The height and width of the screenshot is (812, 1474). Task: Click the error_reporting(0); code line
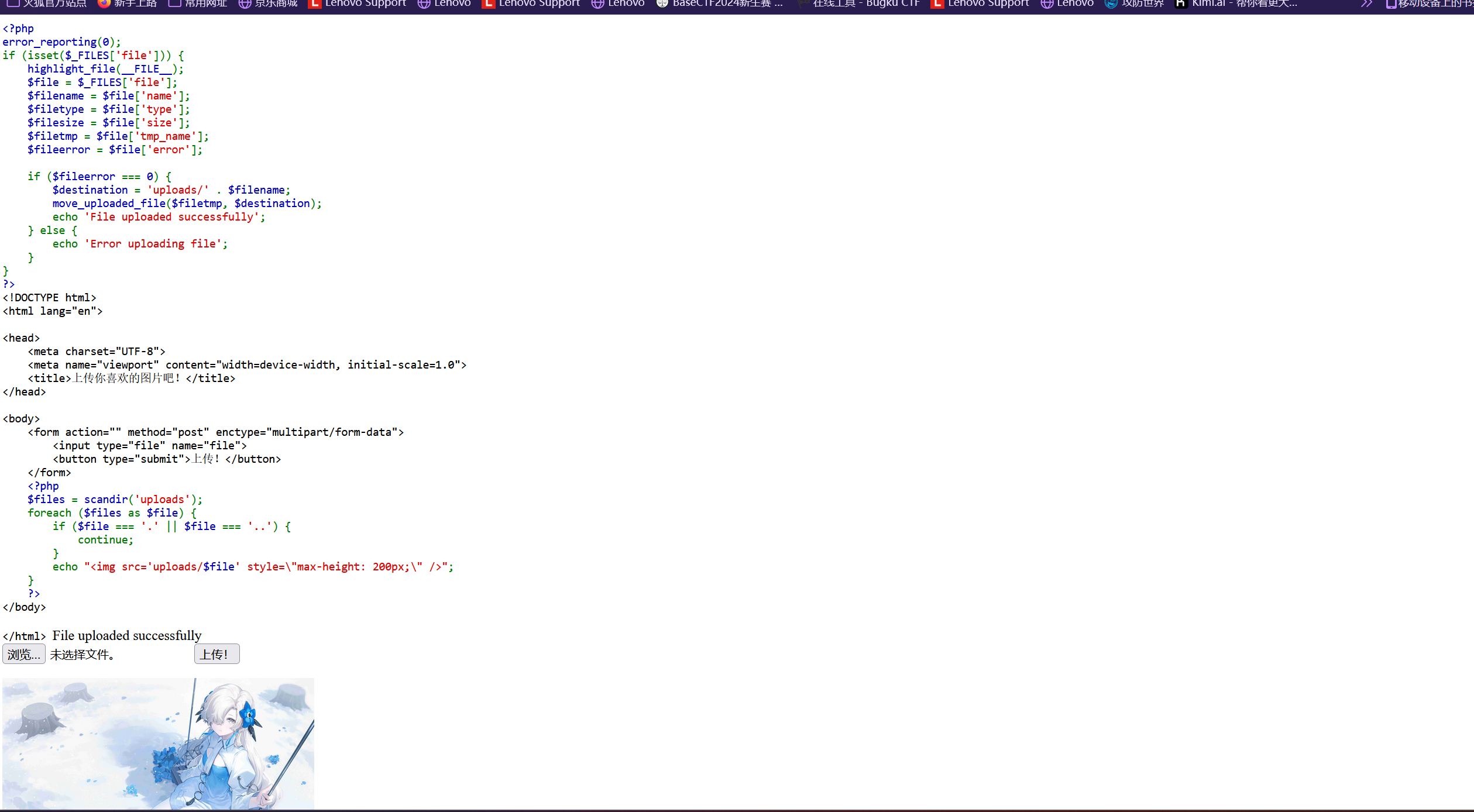pyautogui.click(x=61, y=42)
